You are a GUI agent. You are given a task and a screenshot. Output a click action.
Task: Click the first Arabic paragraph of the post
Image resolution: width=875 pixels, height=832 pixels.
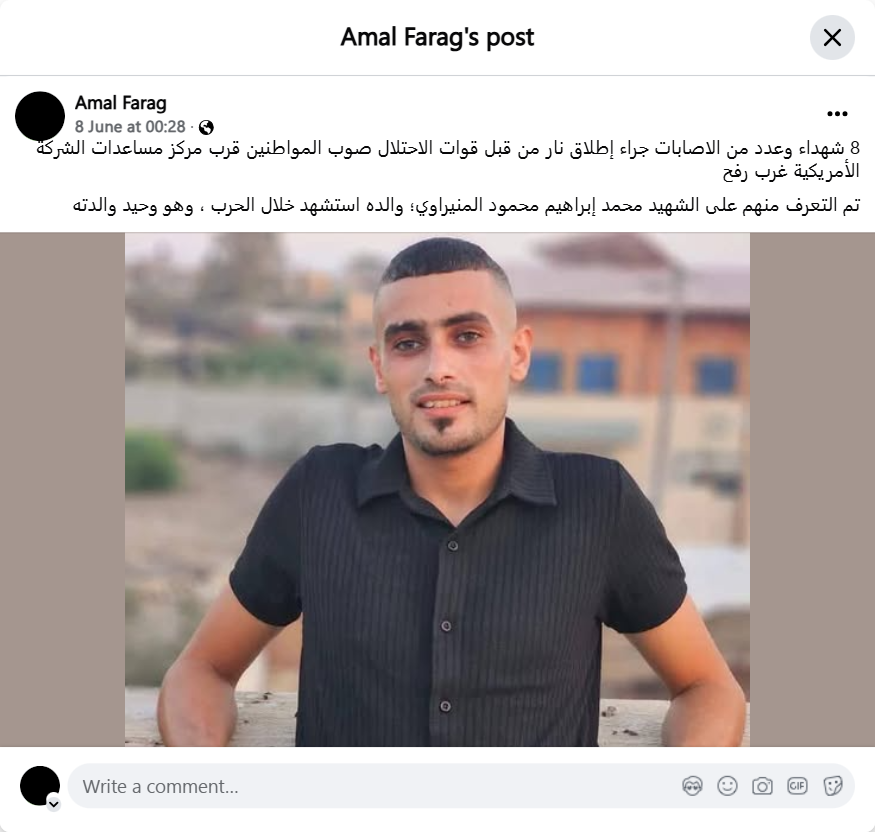tap(448, 160)
